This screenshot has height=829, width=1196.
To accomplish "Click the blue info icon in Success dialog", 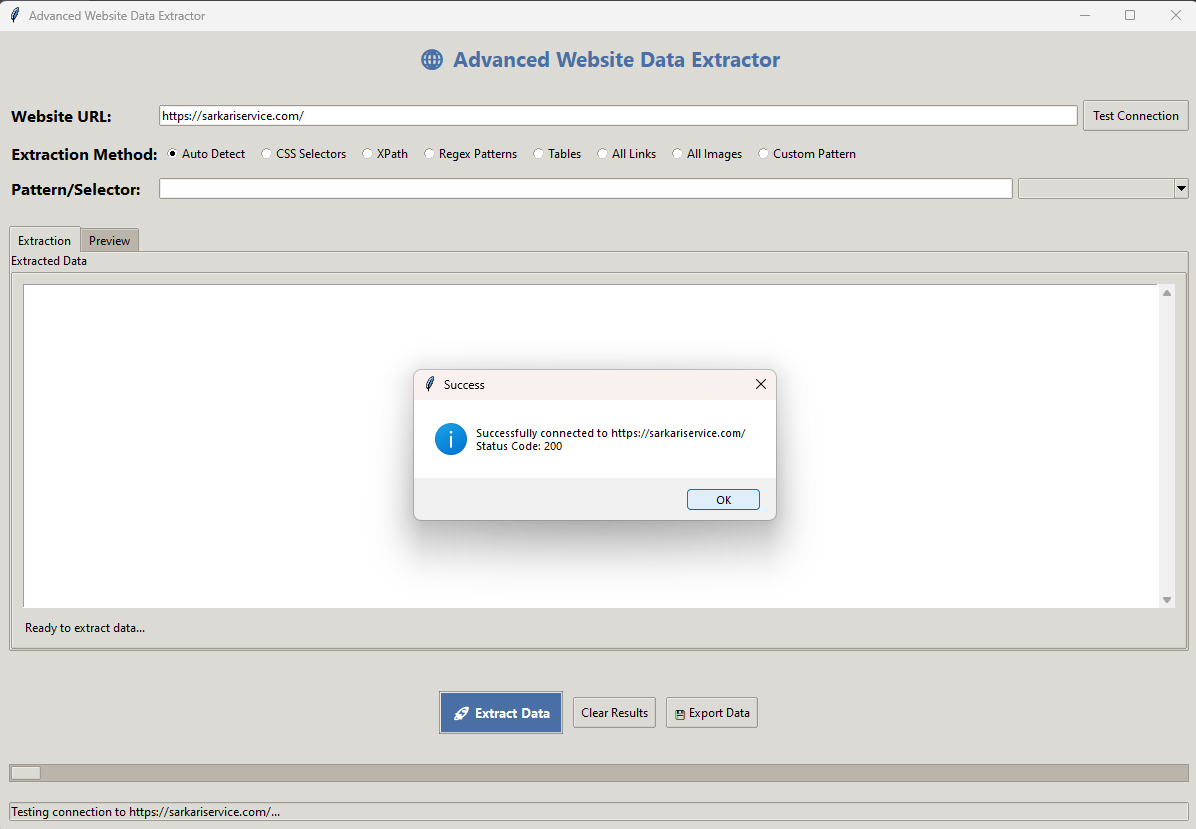I will click(451, 439).
